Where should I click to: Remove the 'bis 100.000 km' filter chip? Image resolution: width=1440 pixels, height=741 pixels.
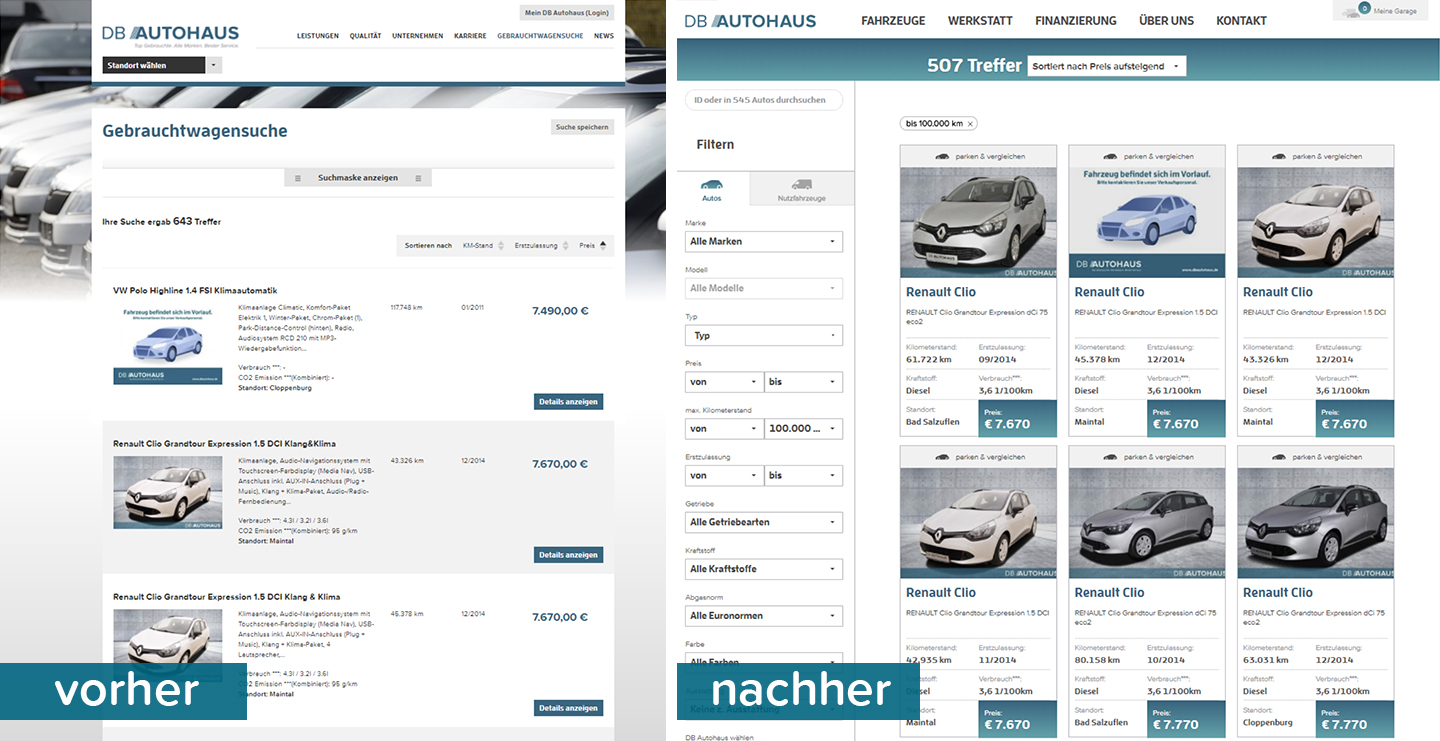point(970,124)
